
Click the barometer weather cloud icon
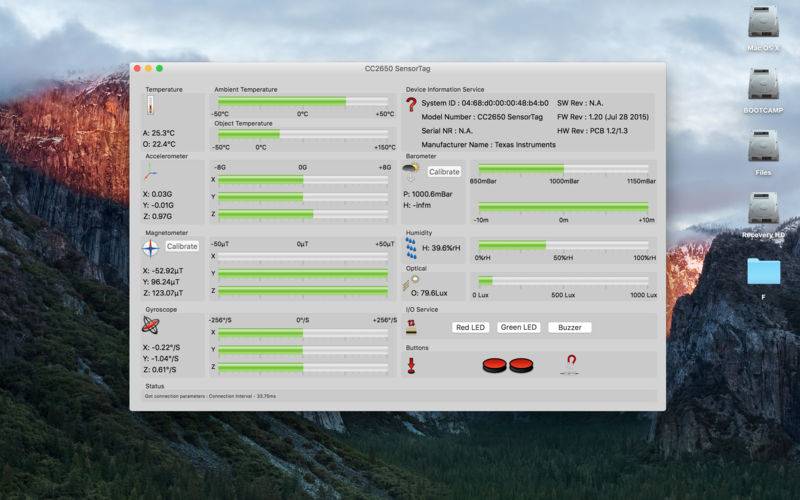coord(411,171)
